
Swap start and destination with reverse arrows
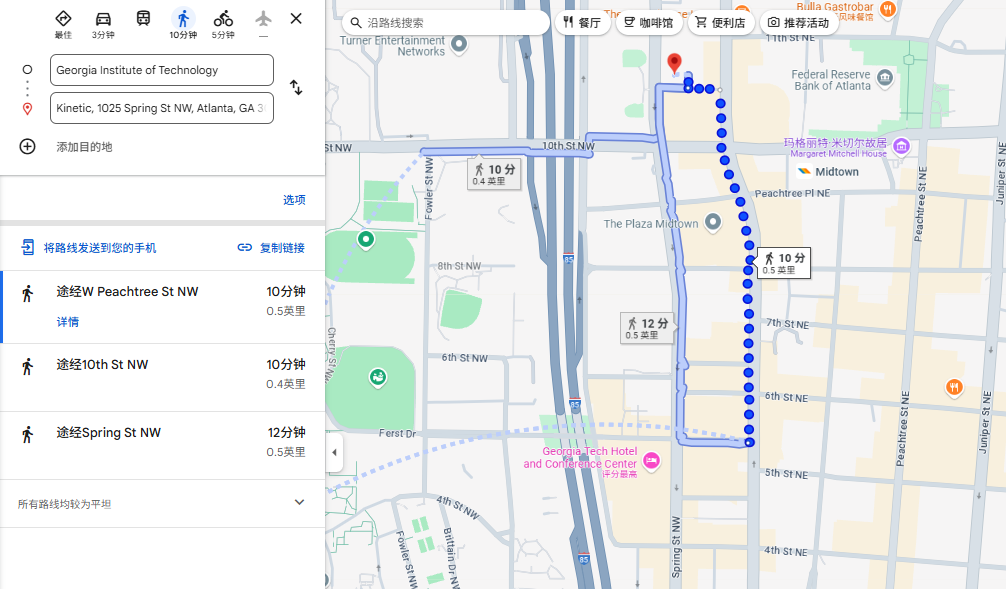pos(296,88)
